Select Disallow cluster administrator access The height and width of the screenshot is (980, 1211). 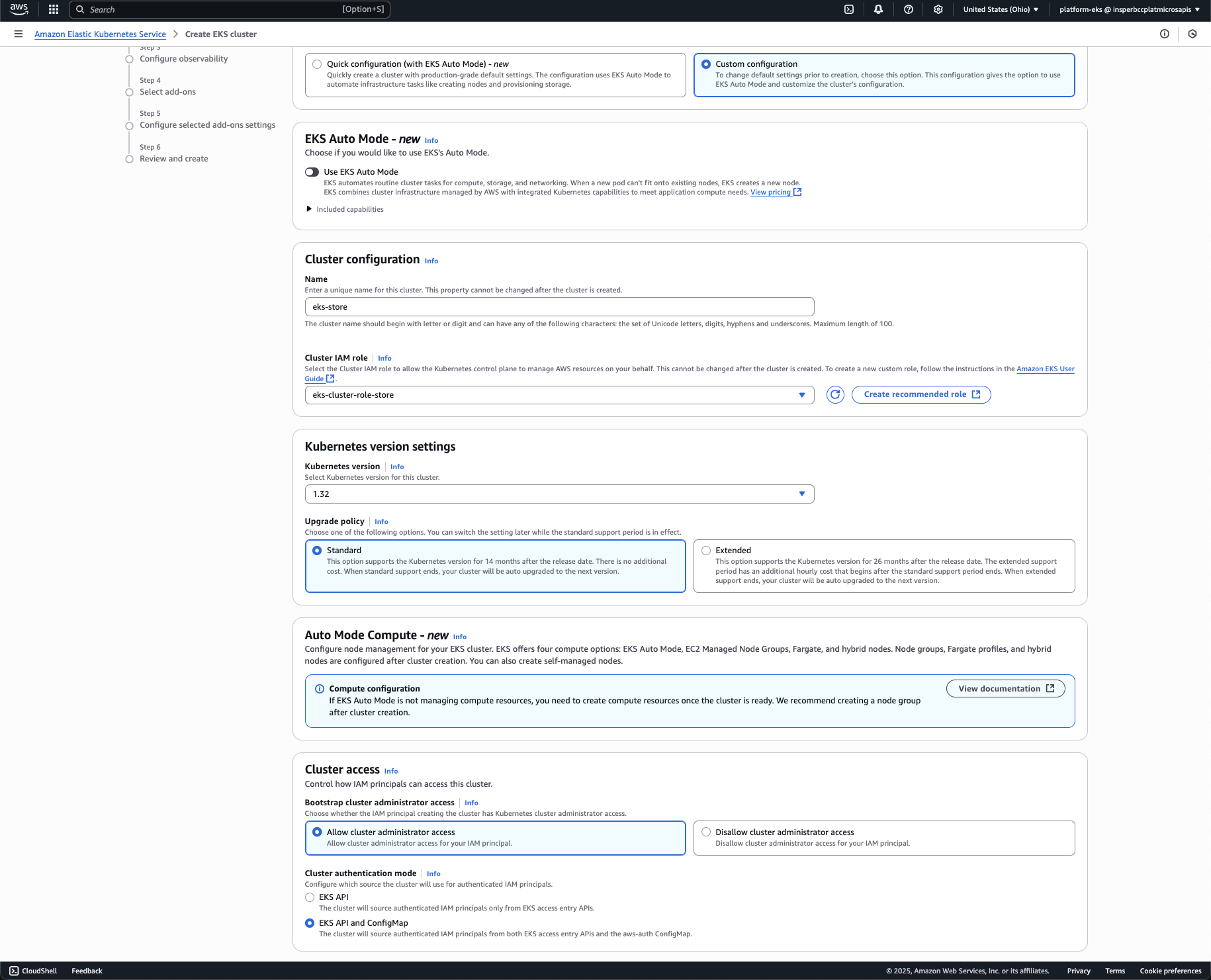click(706, 832)
